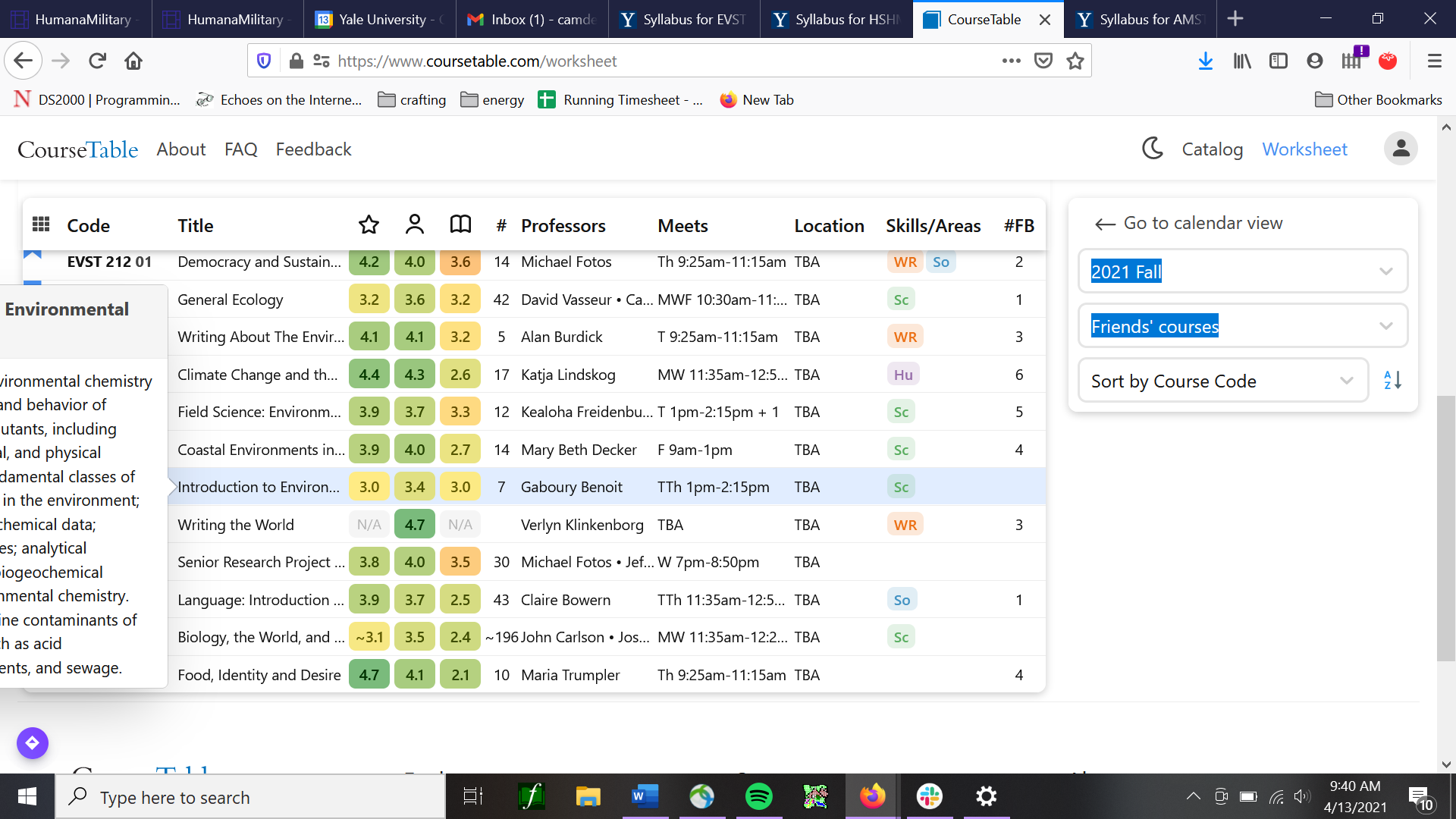Go to browser home page
The image size is (1456, 819).
[133, 61]
